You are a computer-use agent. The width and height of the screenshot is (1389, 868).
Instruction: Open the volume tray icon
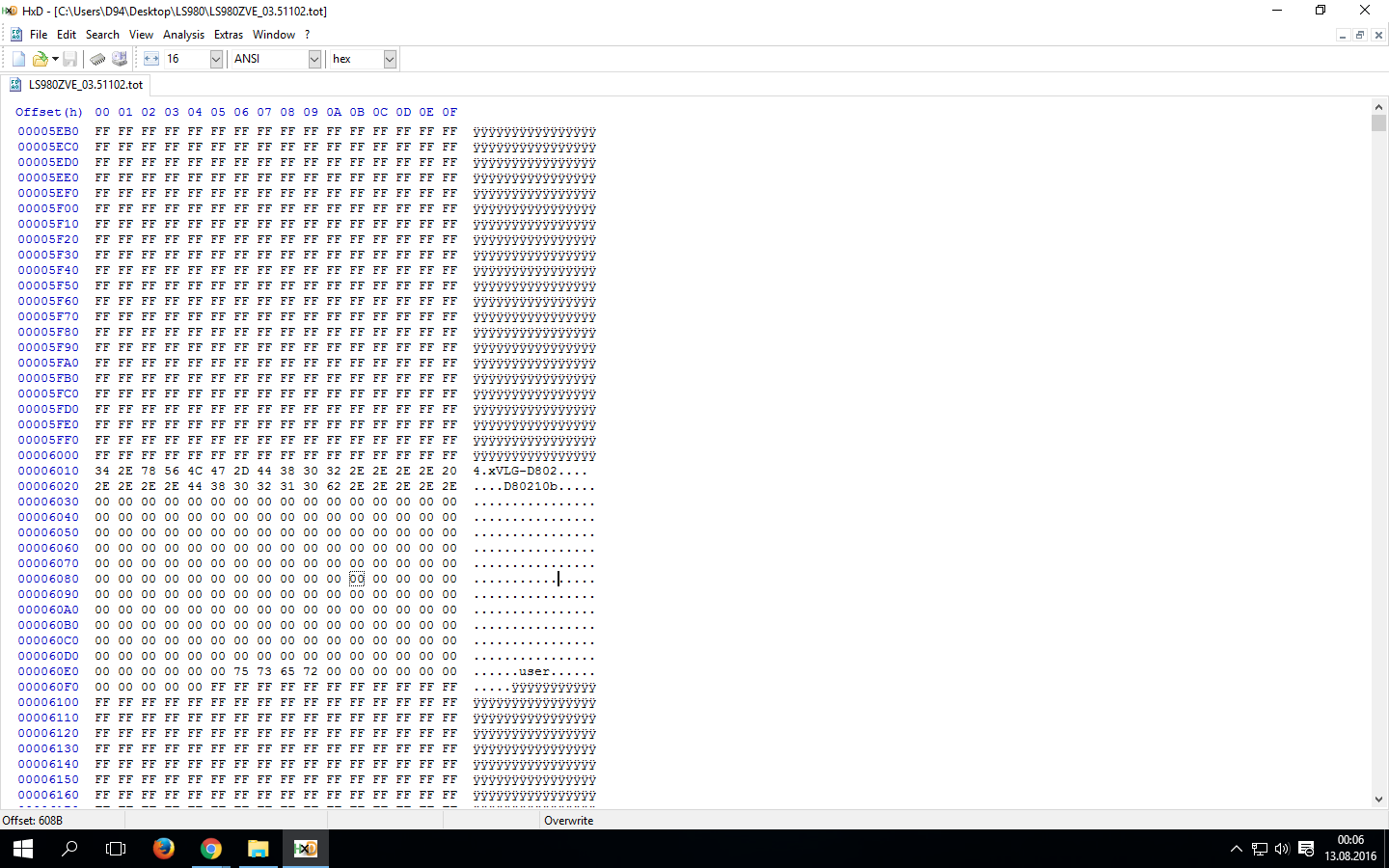[1282, 849]
